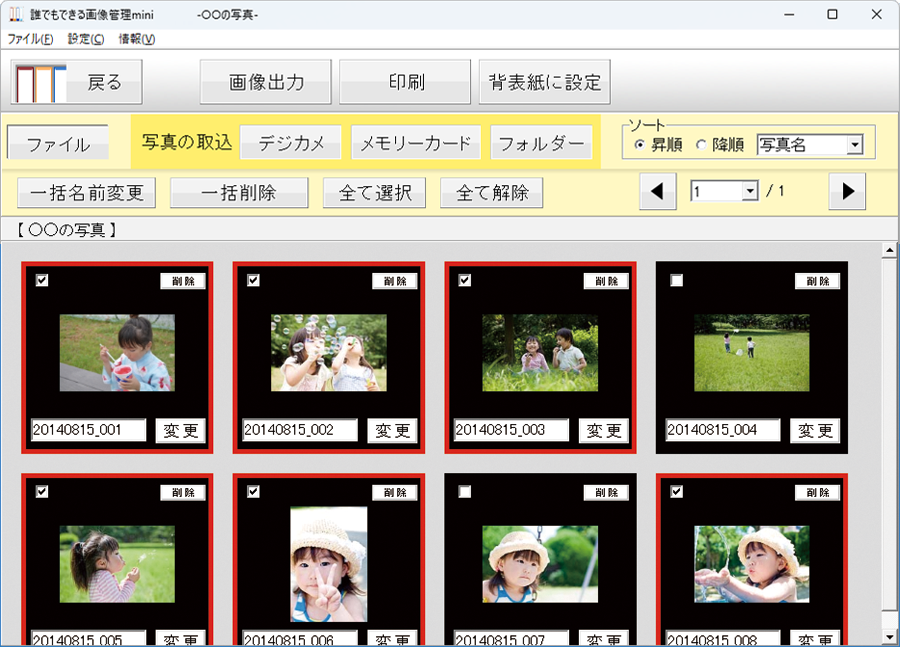
Task: Expand the page number dropdown
Action: click(750, 191)
